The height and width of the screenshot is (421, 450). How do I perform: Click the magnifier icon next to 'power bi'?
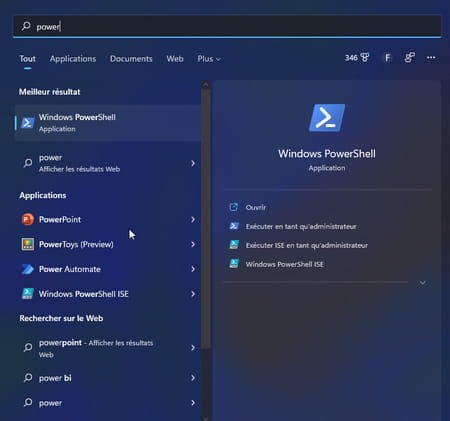tap(28, 377)
